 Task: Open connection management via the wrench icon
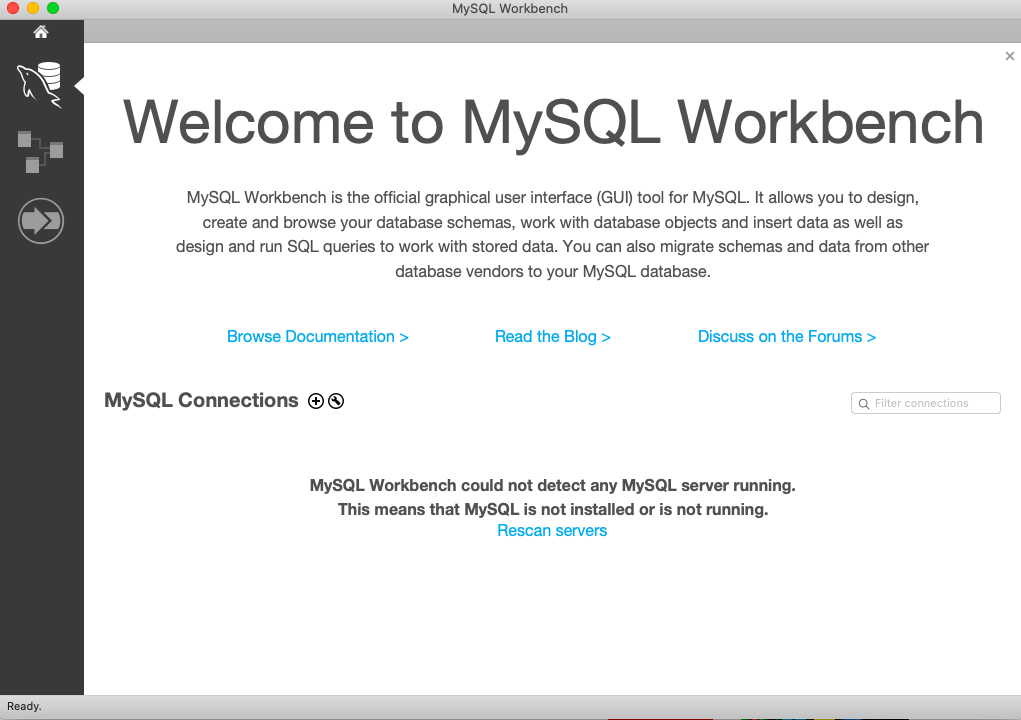coord(336,400)
